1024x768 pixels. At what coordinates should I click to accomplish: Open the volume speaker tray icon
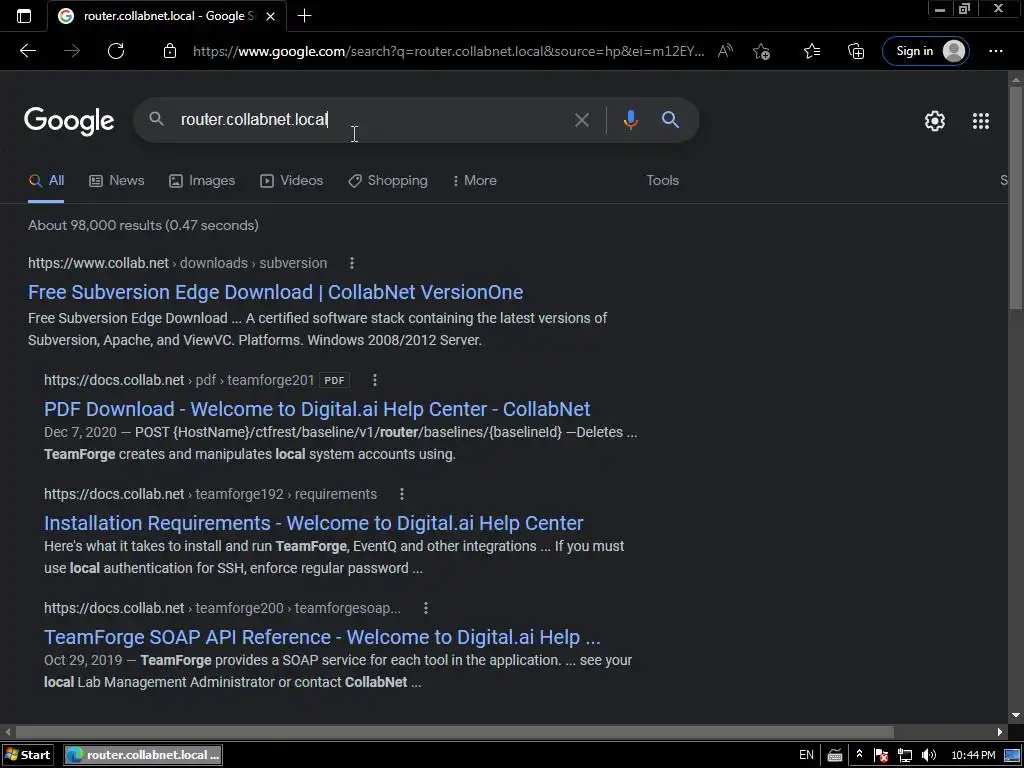tap(929, 755)
